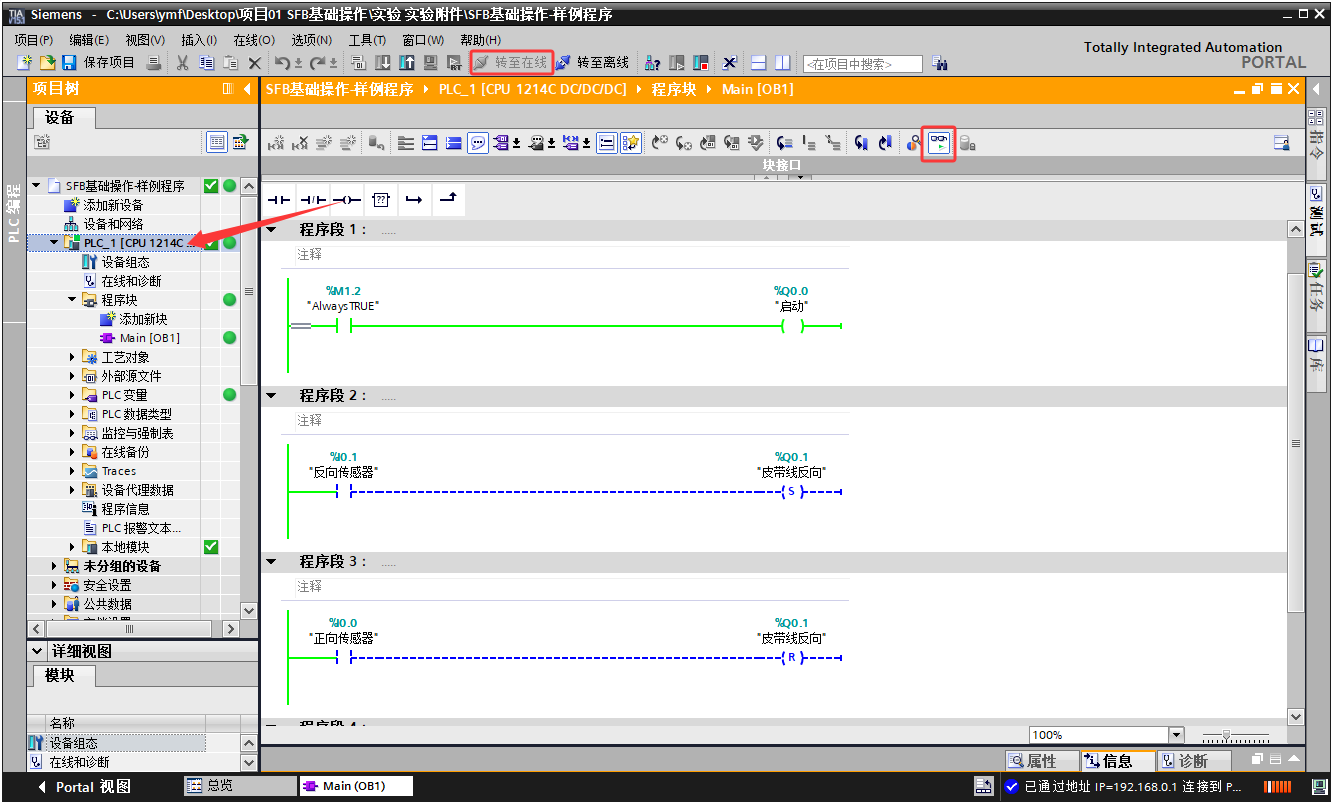This screenshot has height=804, width=1333.
Task: Switch to the 总览 taskbar tab
Action: pyautogui.click(x=240, y=786)
